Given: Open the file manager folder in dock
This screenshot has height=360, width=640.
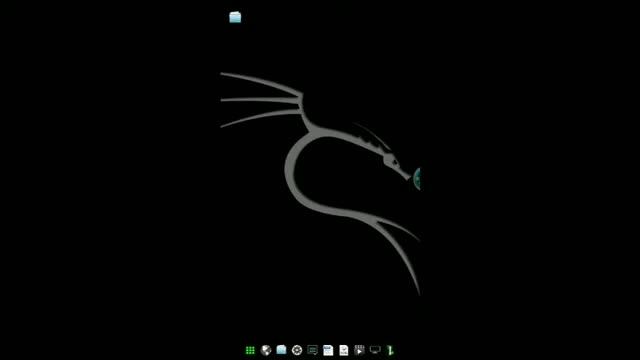Looking at the screenshot, I should point(281,350).
